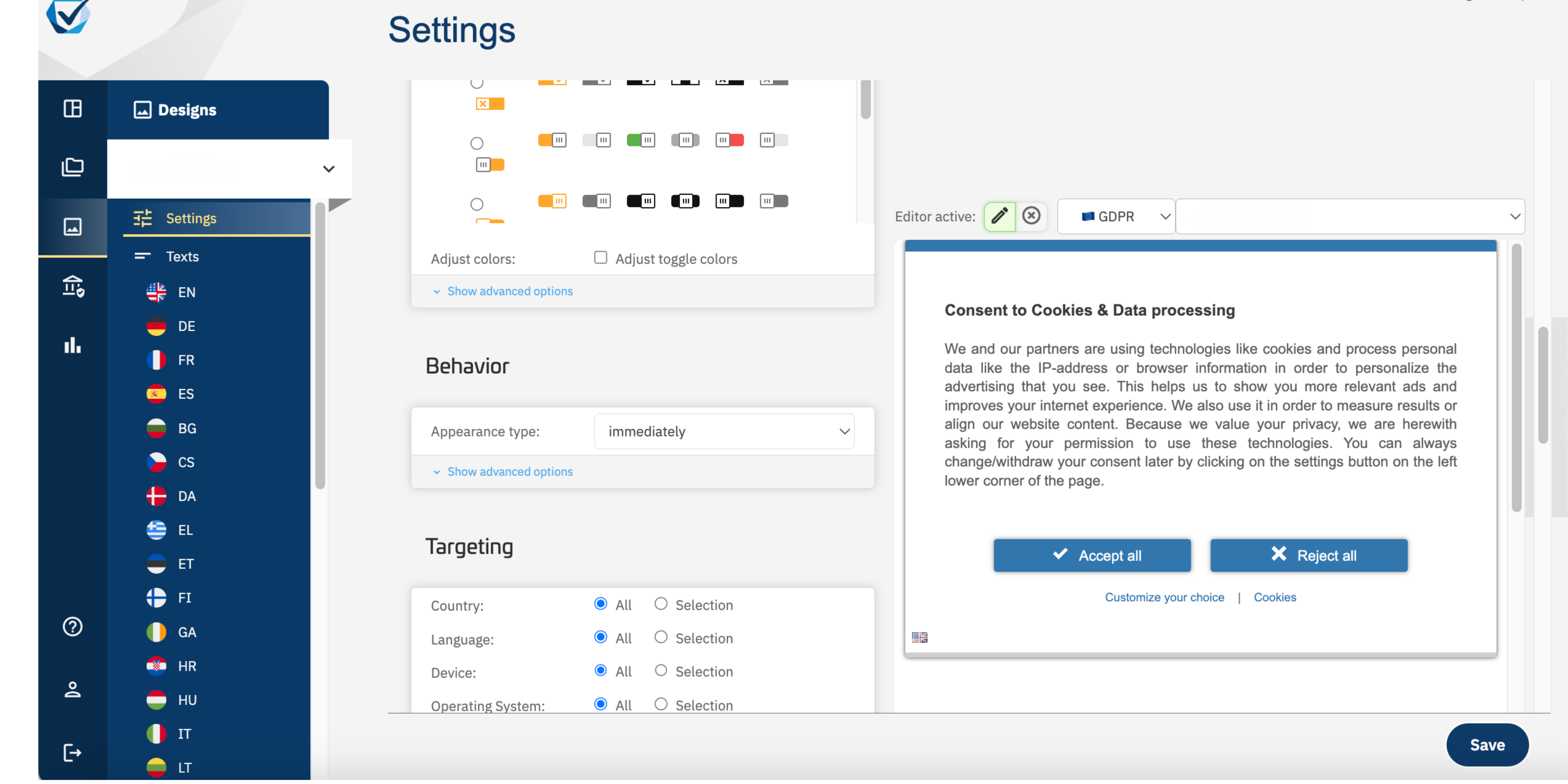Open help using the question mark icon

click(72, 626)
